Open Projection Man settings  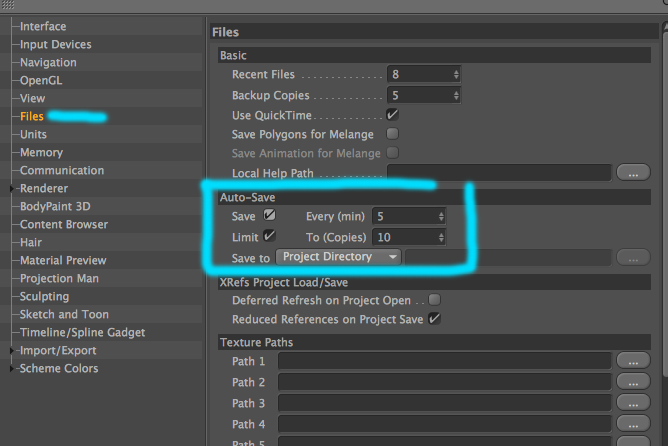click(x=59, y=278)
